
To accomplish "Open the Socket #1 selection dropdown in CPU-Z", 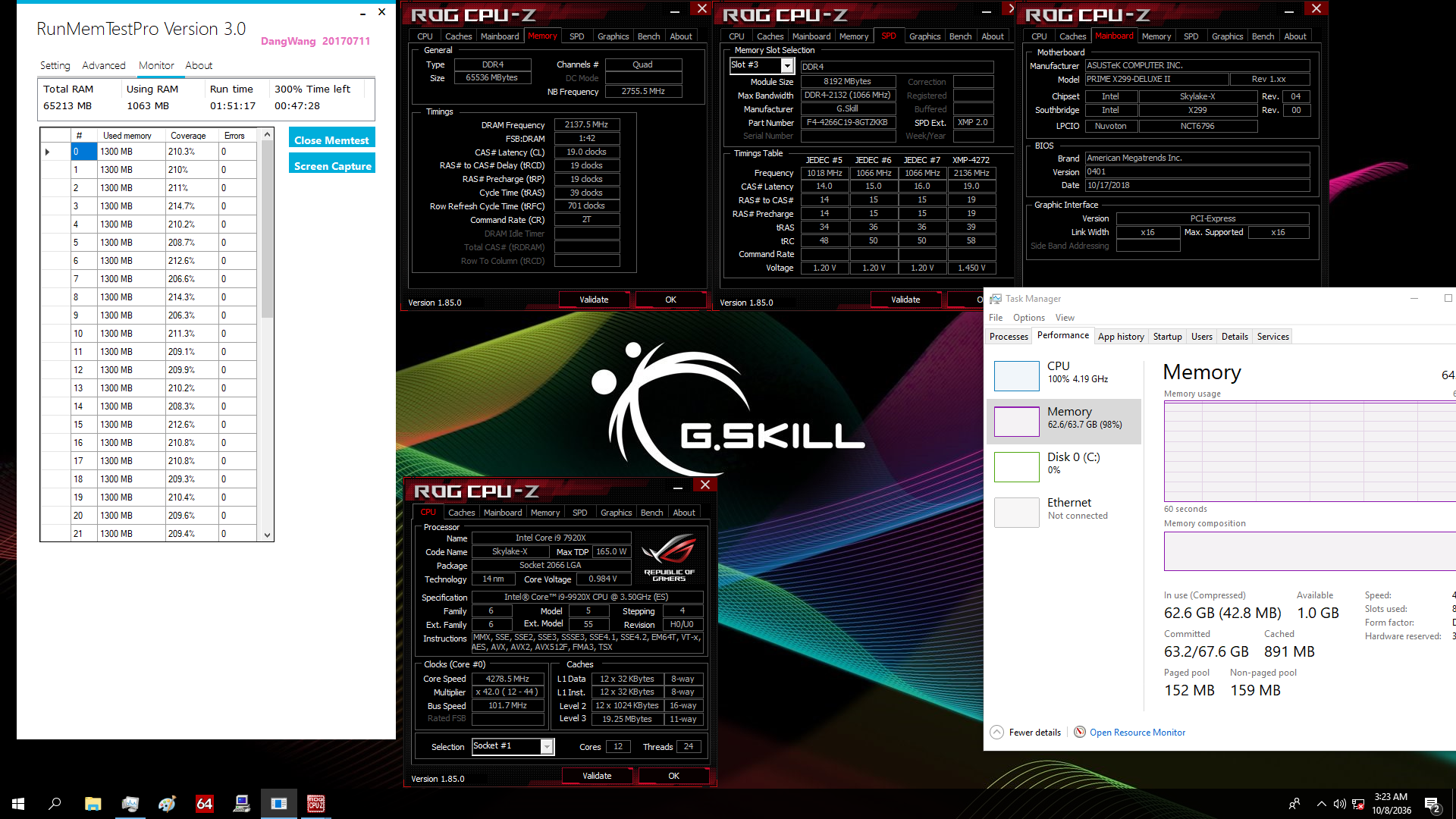I will [548, 746].
